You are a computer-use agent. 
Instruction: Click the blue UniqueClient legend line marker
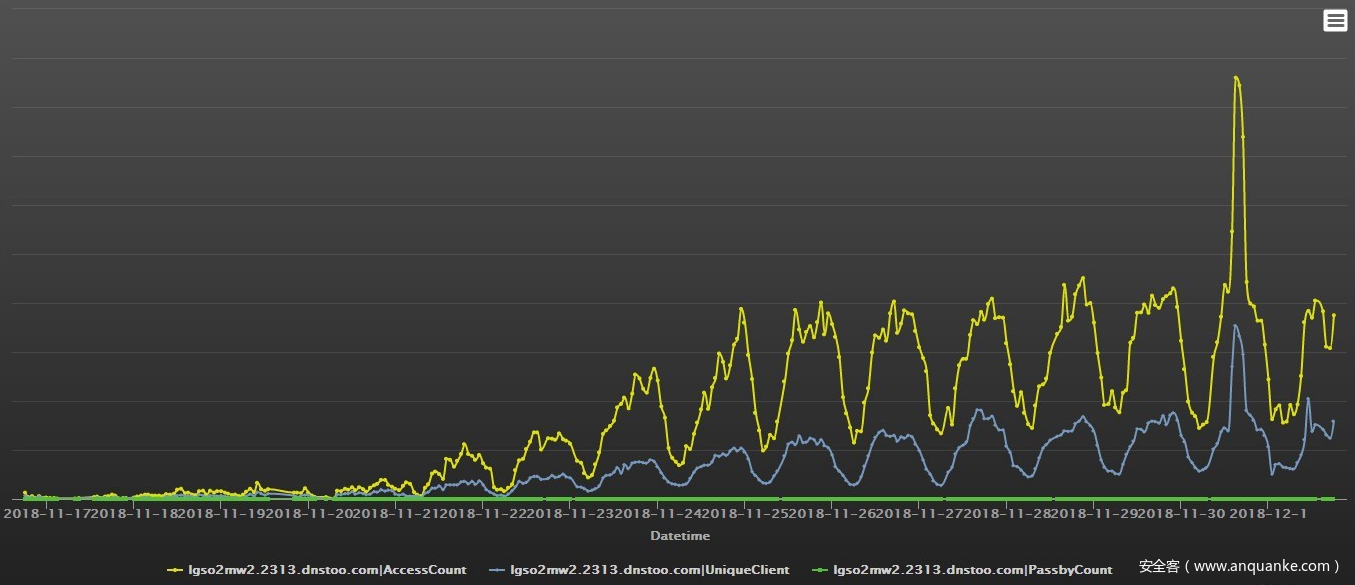[497, 570]
